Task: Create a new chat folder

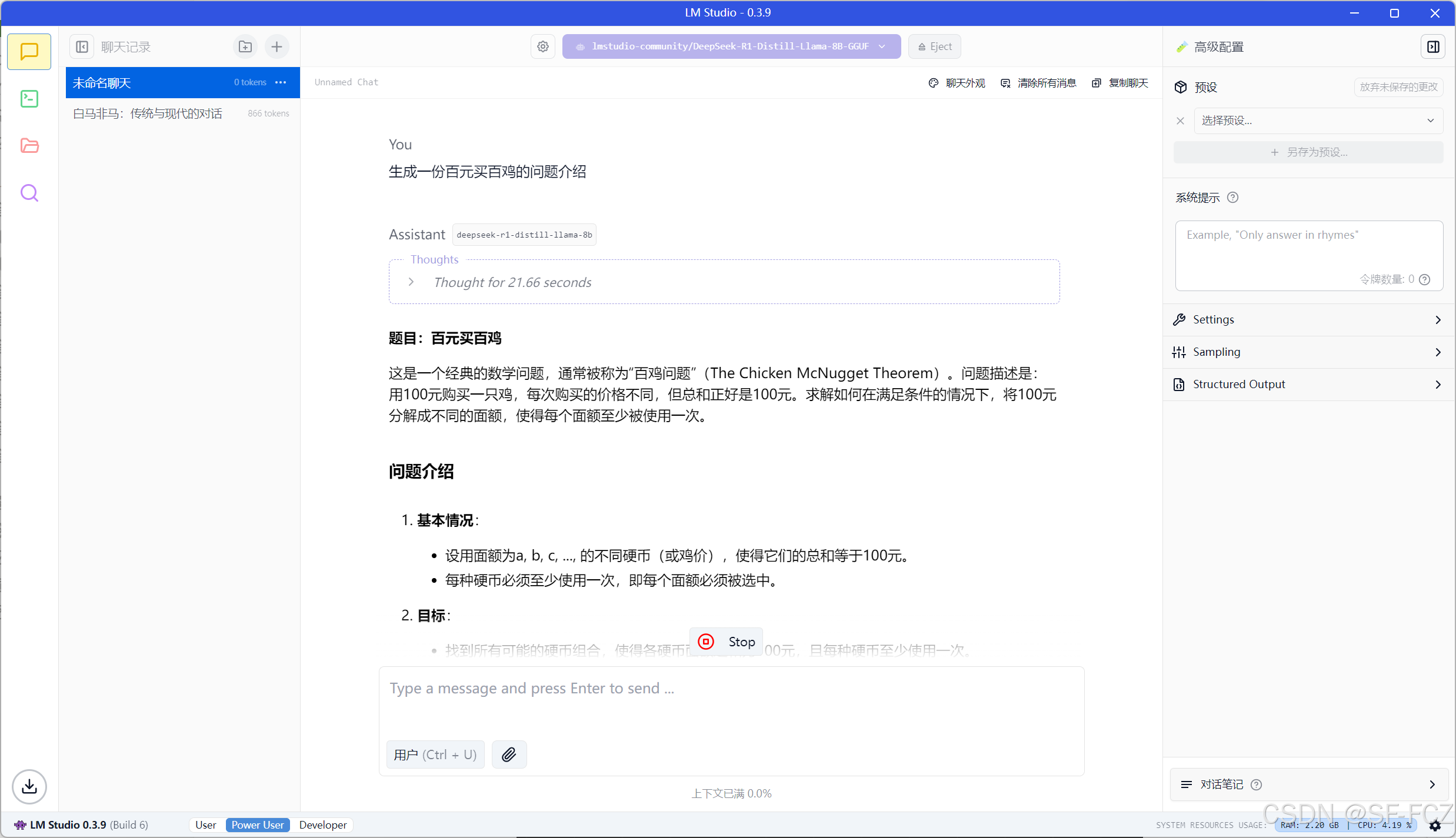Action: pos(245,47)
